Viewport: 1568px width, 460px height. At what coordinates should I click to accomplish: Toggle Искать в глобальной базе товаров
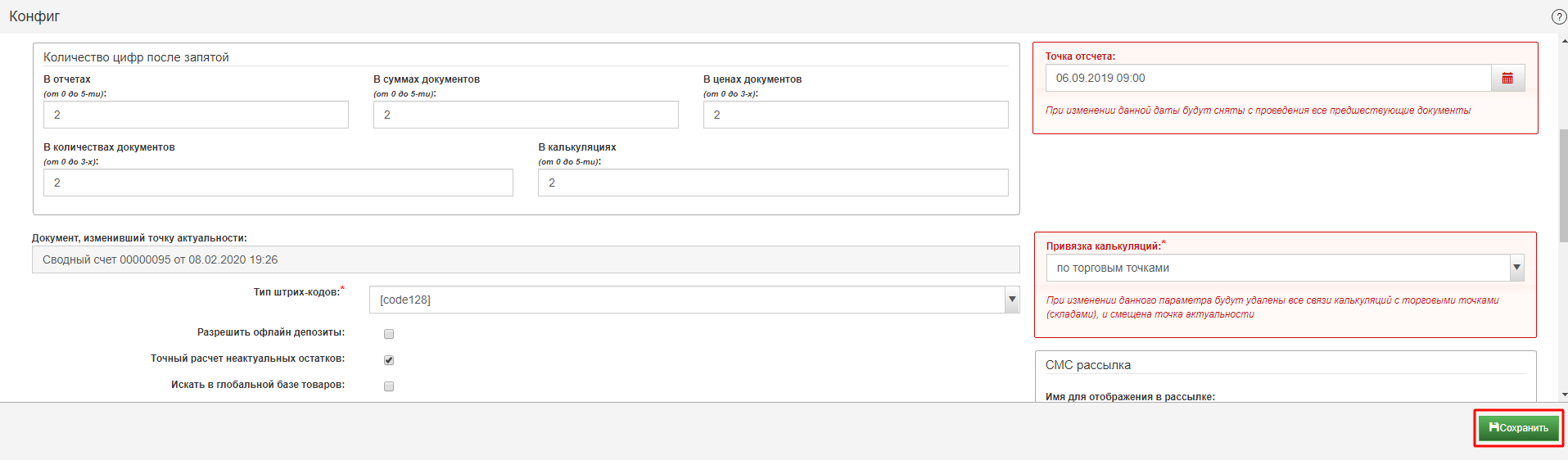point(389,386)
